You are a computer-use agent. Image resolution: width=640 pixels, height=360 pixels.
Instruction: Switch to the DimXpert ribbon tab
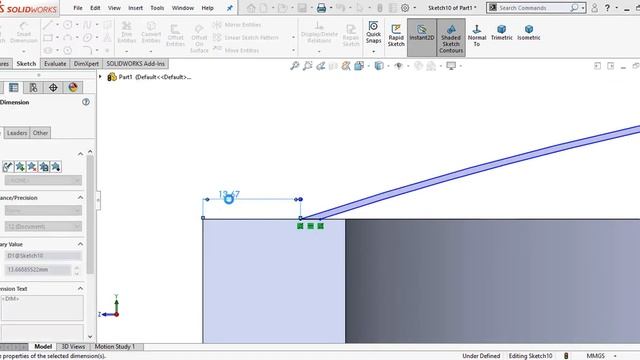pos(86,64)
